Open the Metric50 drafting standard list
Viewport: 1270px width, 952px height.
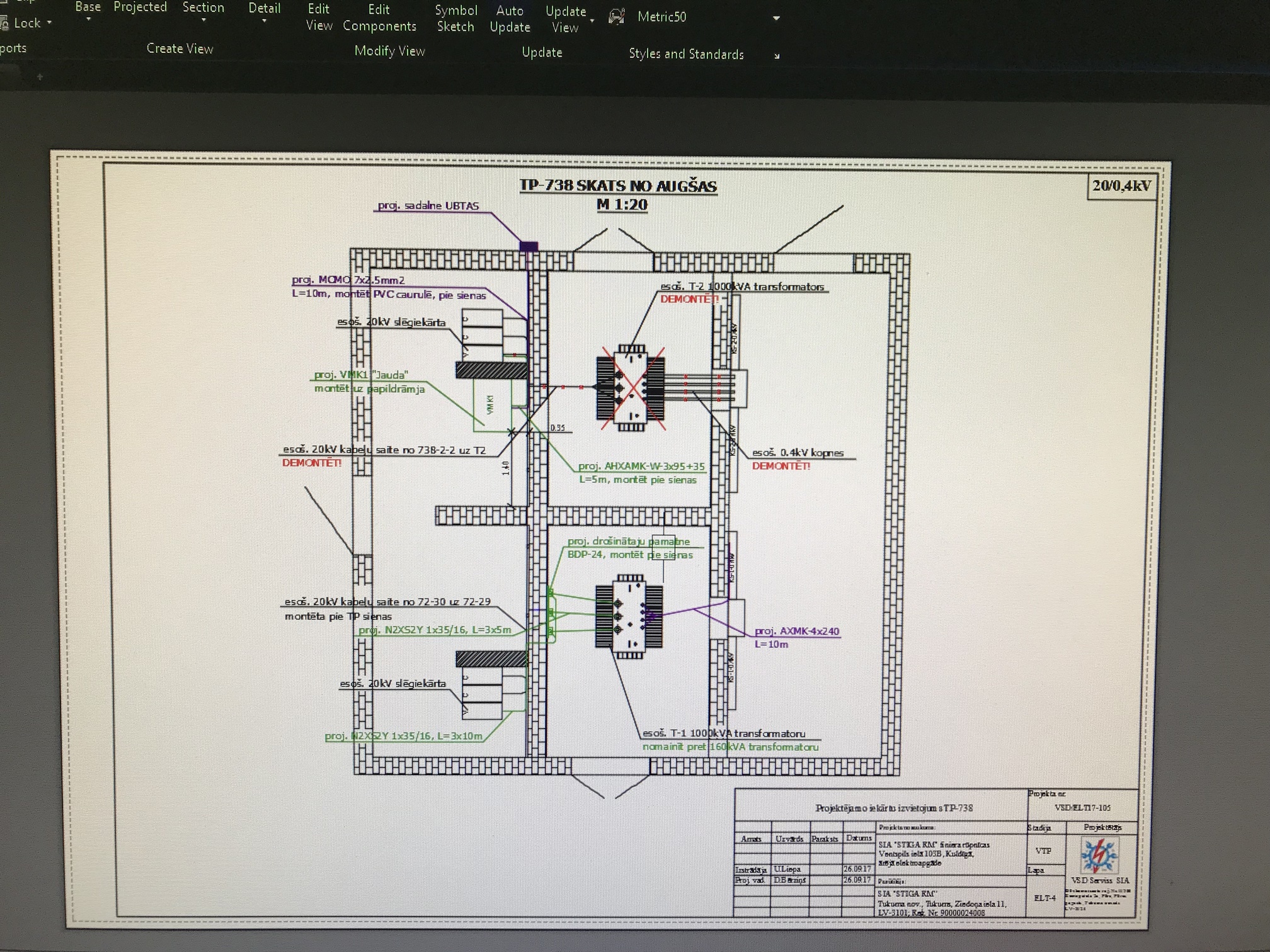click(x=776, y=18)
